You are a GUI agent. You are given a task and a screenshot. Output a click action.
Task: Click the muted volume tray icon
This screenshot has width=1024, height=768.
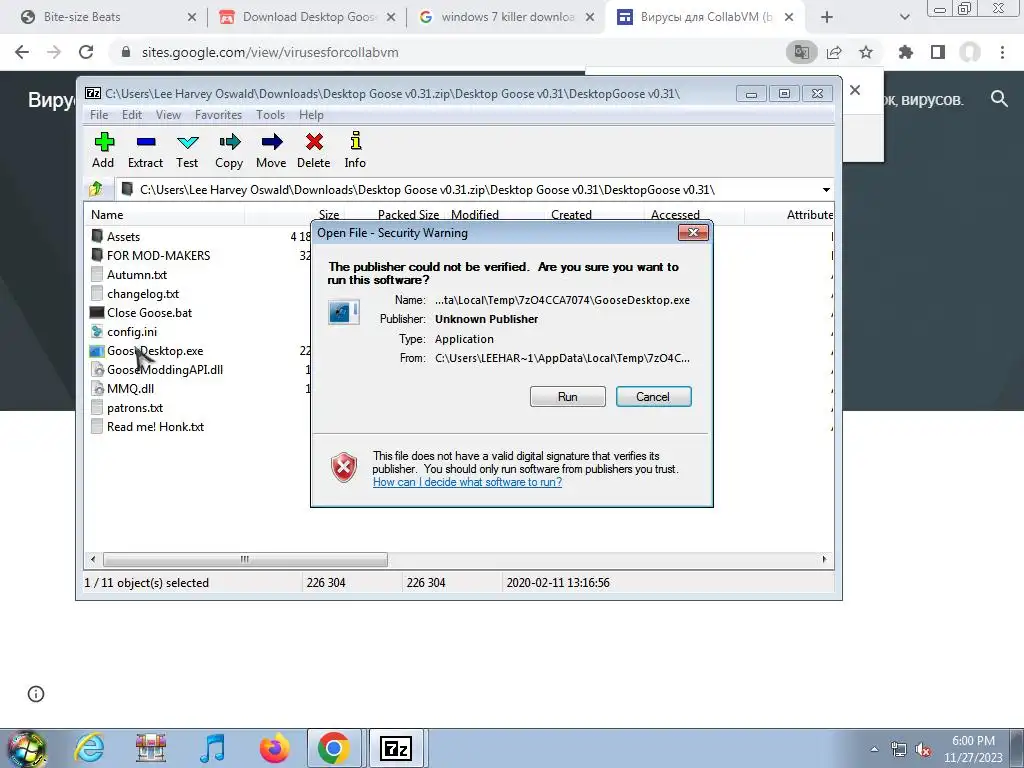(923, 749)
